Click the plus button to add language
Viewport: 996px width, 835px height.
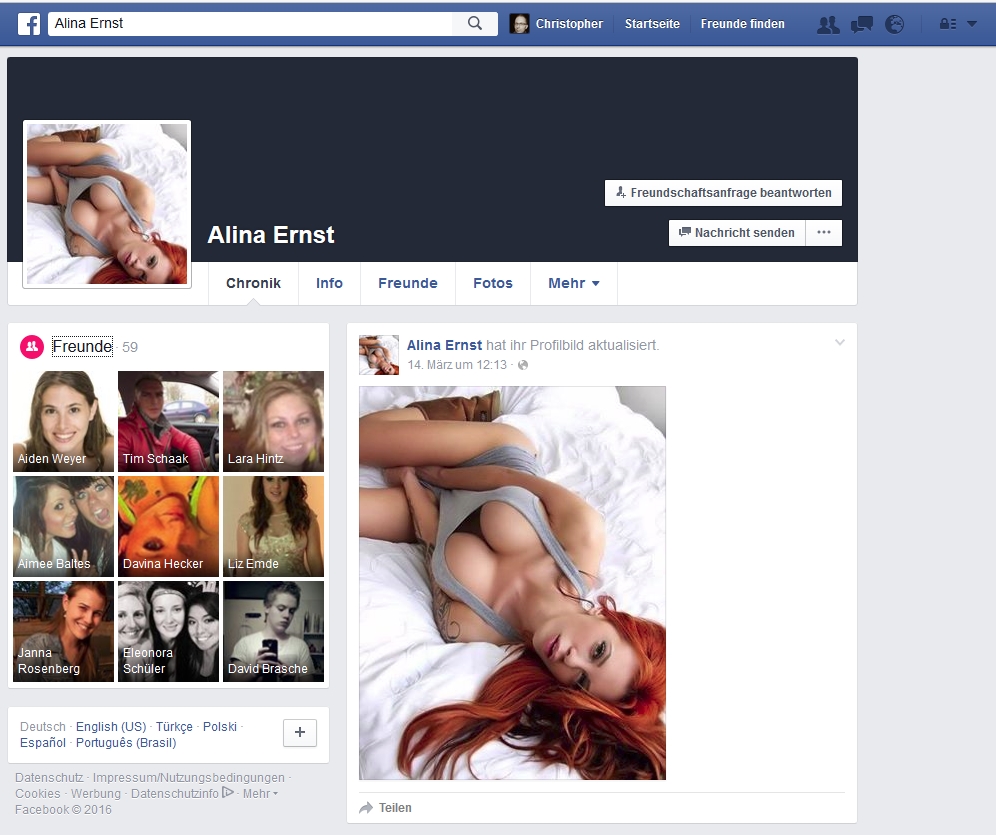300,733
